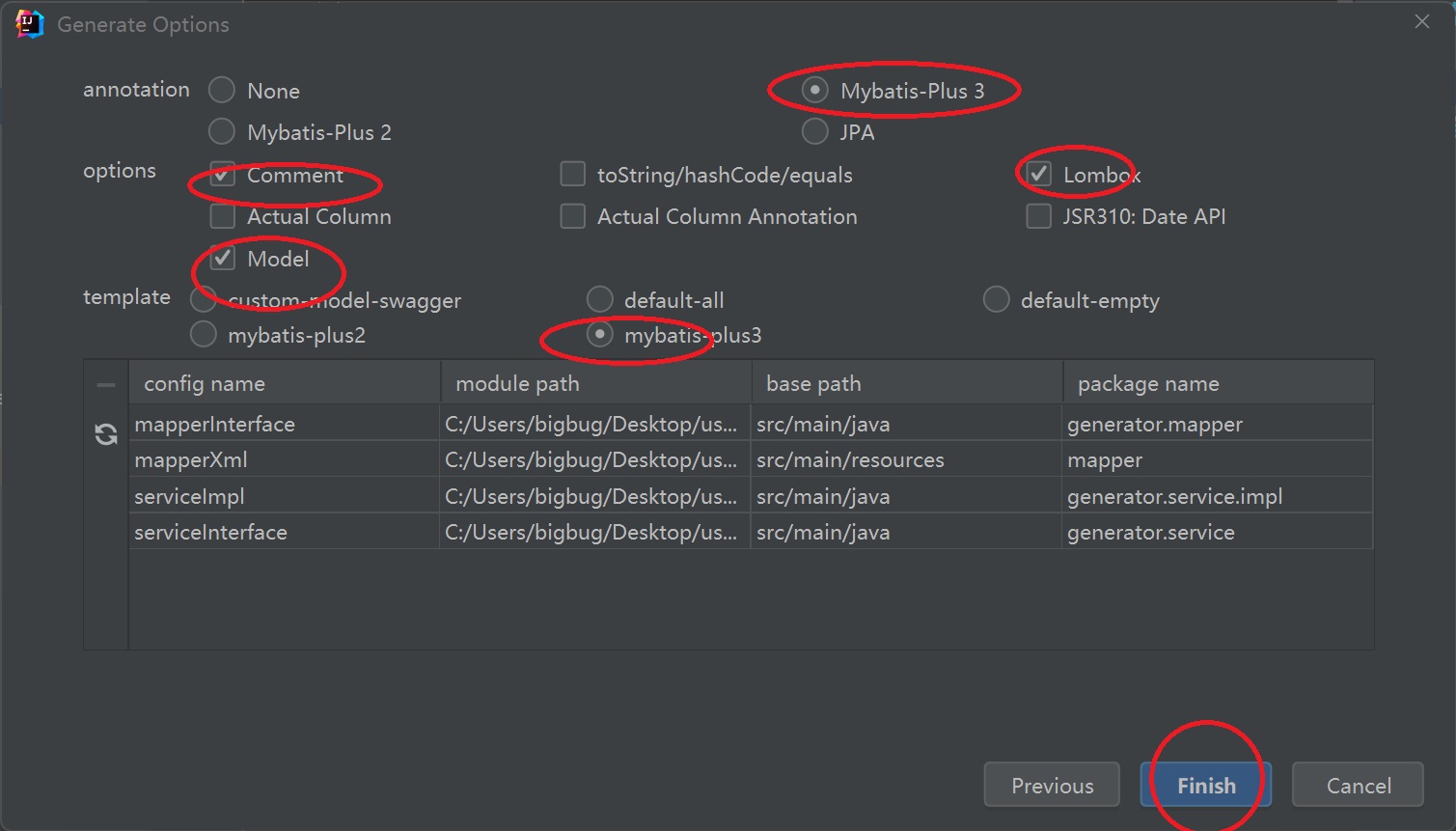Image resolution: width=1456 pixels, height=831 pixels.
Task: Select the mybatis-plus3 template
Action: coord(600,335)
